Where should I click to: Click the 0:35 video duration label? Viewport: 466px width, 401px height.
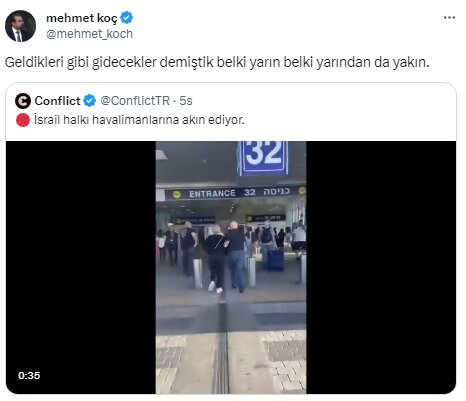(x=29, y=375)
